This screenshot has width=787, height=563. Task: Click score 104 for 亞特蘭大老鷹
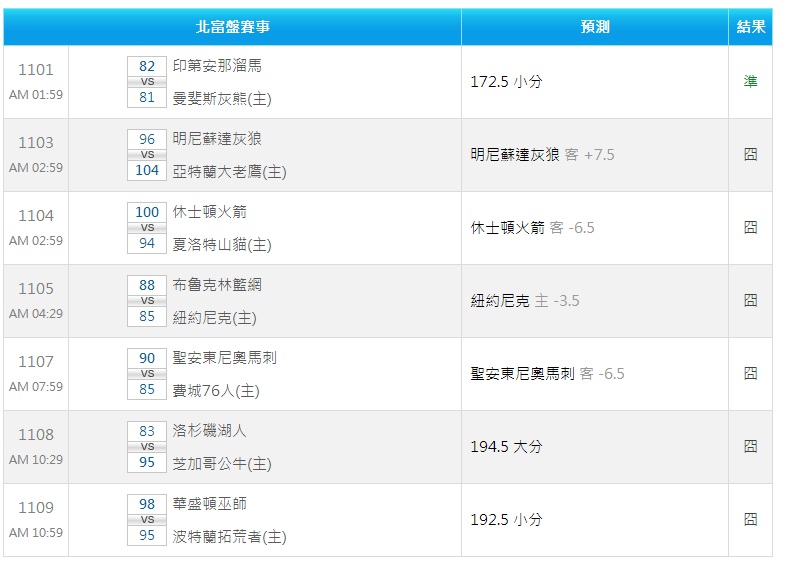(147, 171)
